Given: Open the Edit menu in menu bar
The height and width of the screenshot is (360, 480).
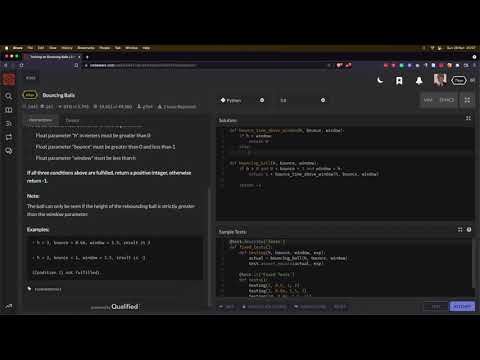Looking at the screenshot, I should click(x=41, y=48).
